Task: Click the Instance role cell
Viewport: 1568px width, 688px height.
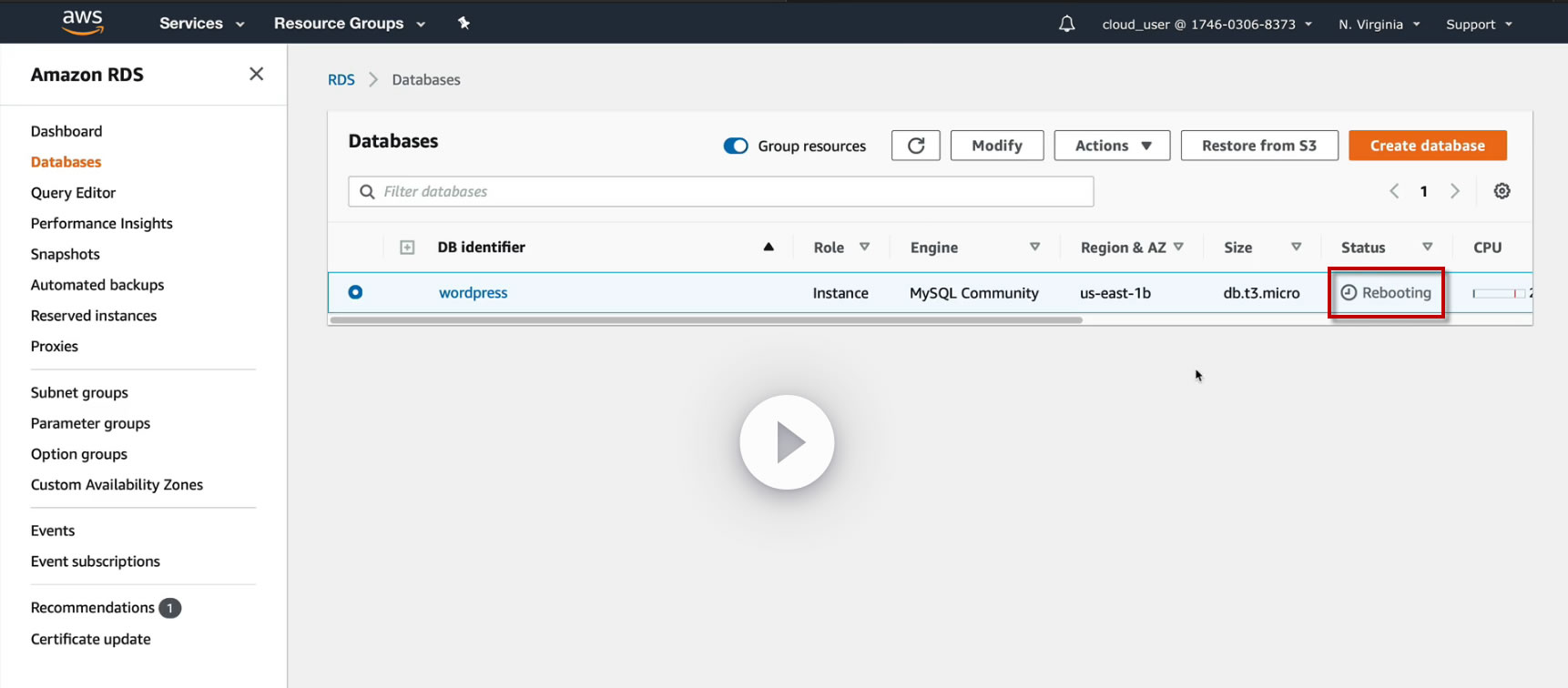Action: coord(840,293)
